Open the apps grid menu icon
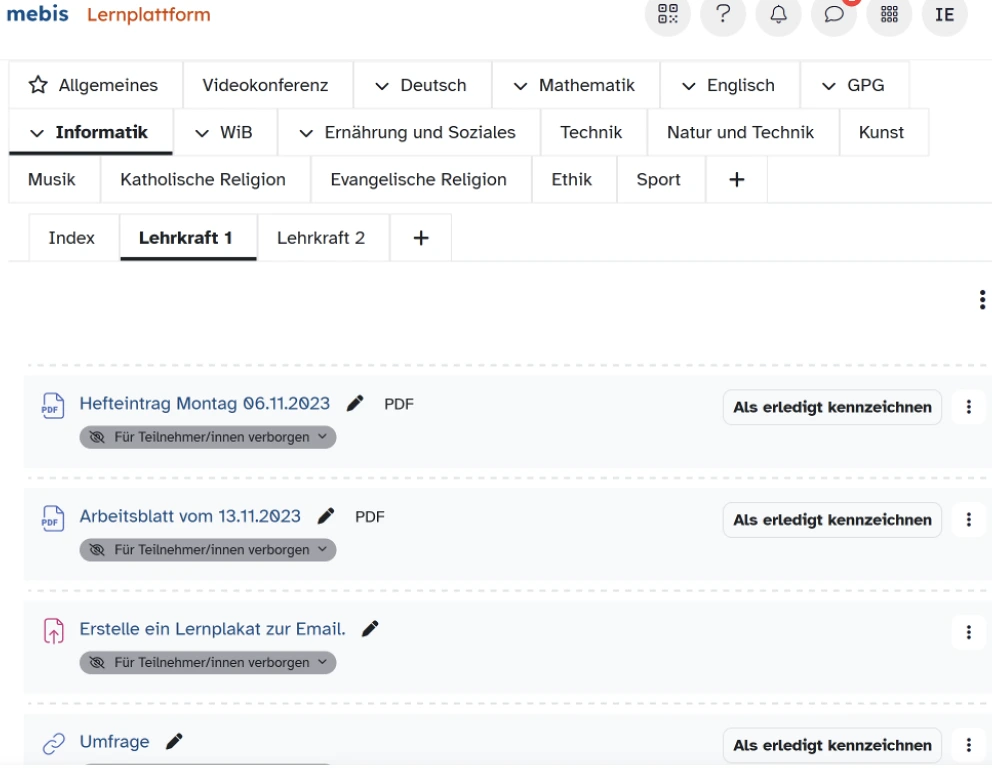This screenshot has height=768, width=992. [x=889, y=16]
